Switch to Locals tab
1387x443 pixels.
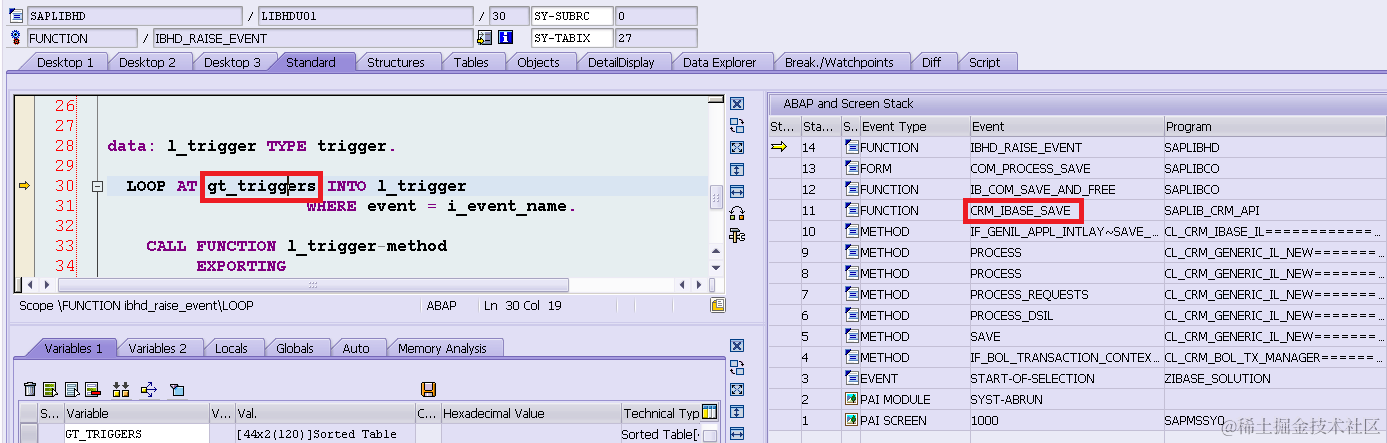[x=231, y=348]
